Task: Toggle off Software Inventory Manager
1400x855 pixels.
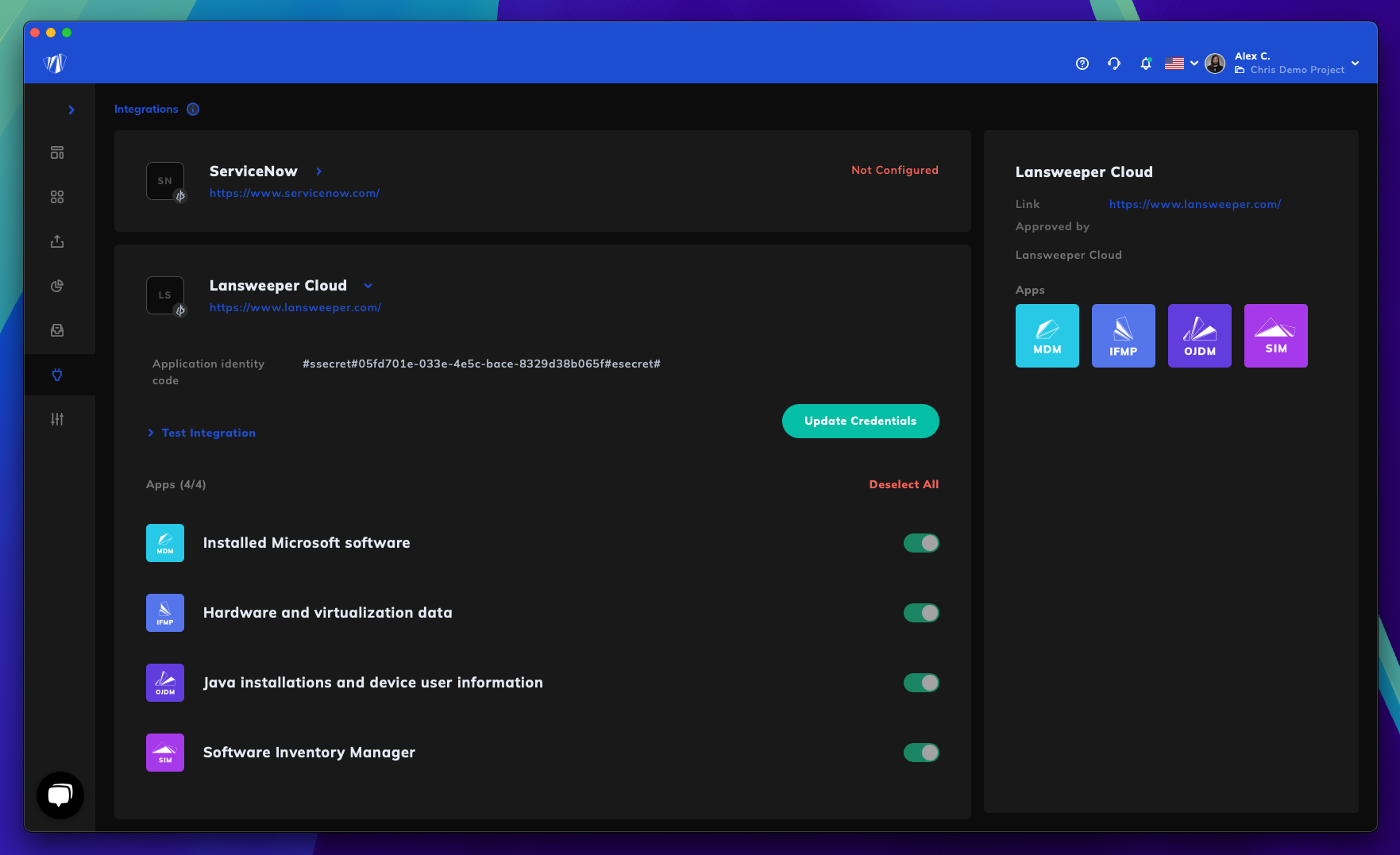Action: [x=921, y=753]
